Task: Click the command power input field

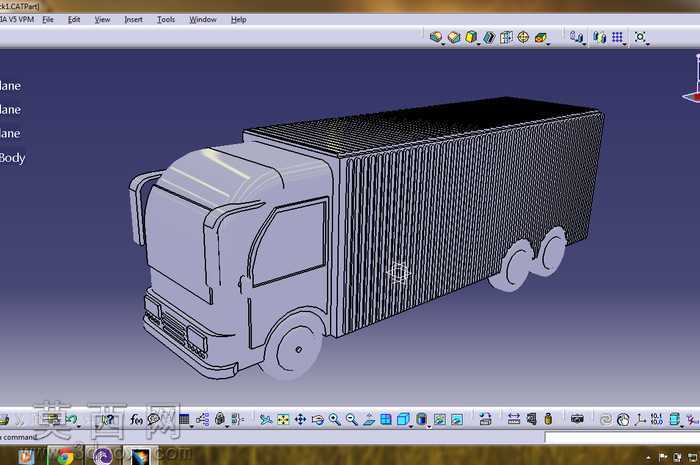Action: (x=622, y=437)
